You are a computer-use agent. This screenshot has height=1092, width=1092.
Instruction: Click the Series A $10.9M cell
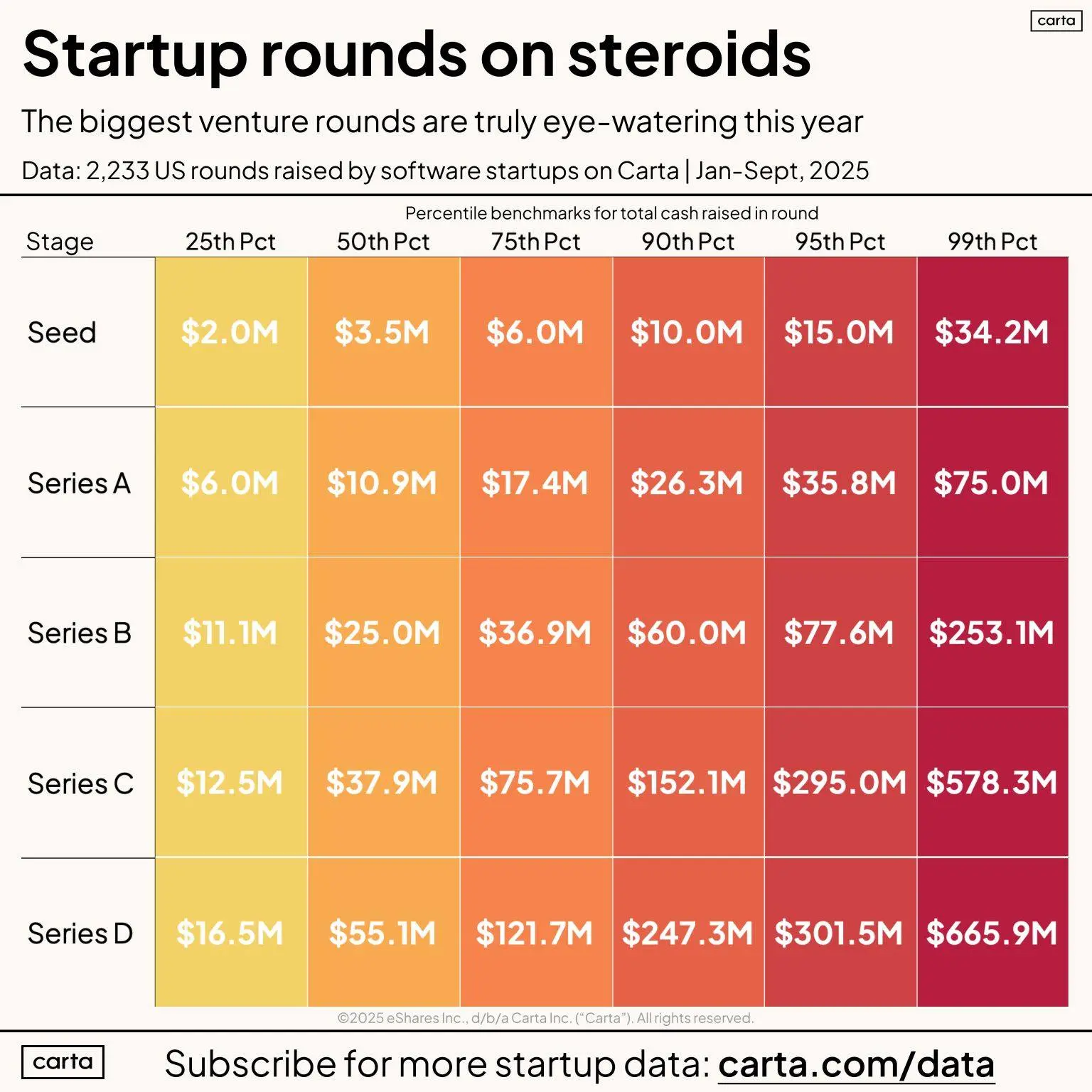point(382,483)
